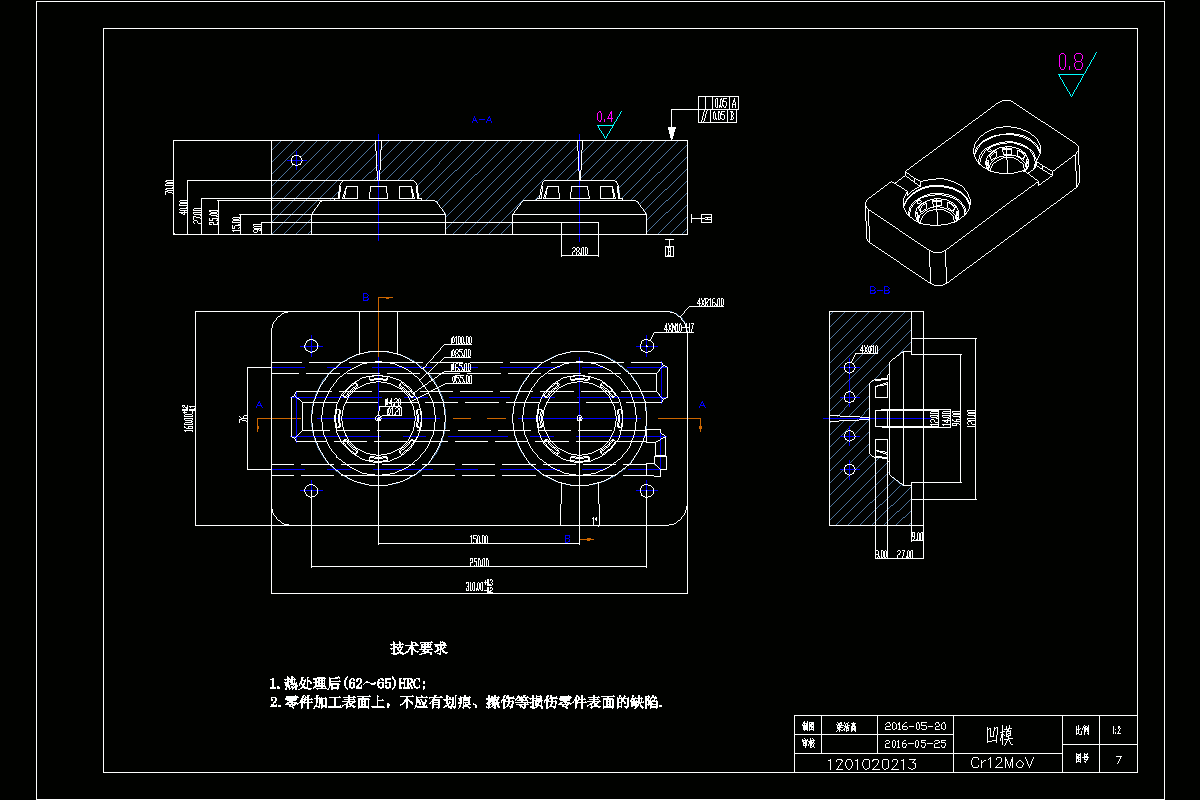
Task: Click the 4XR16.00 corner radius callout
Action: tap(710, 301)
